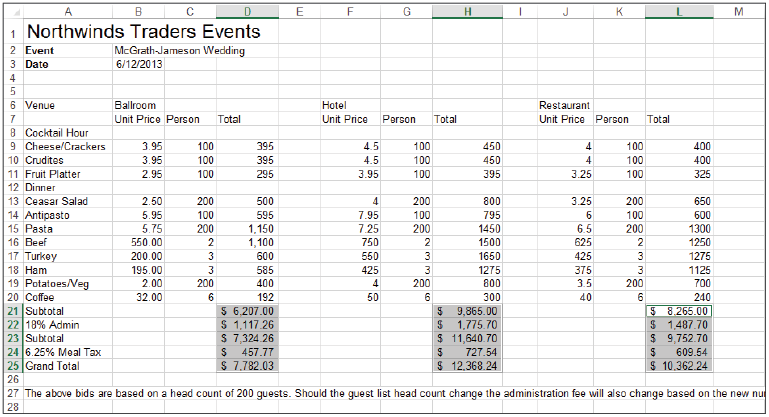Click the column L header
The image size is (769, 417).
[x=681, y=11]
